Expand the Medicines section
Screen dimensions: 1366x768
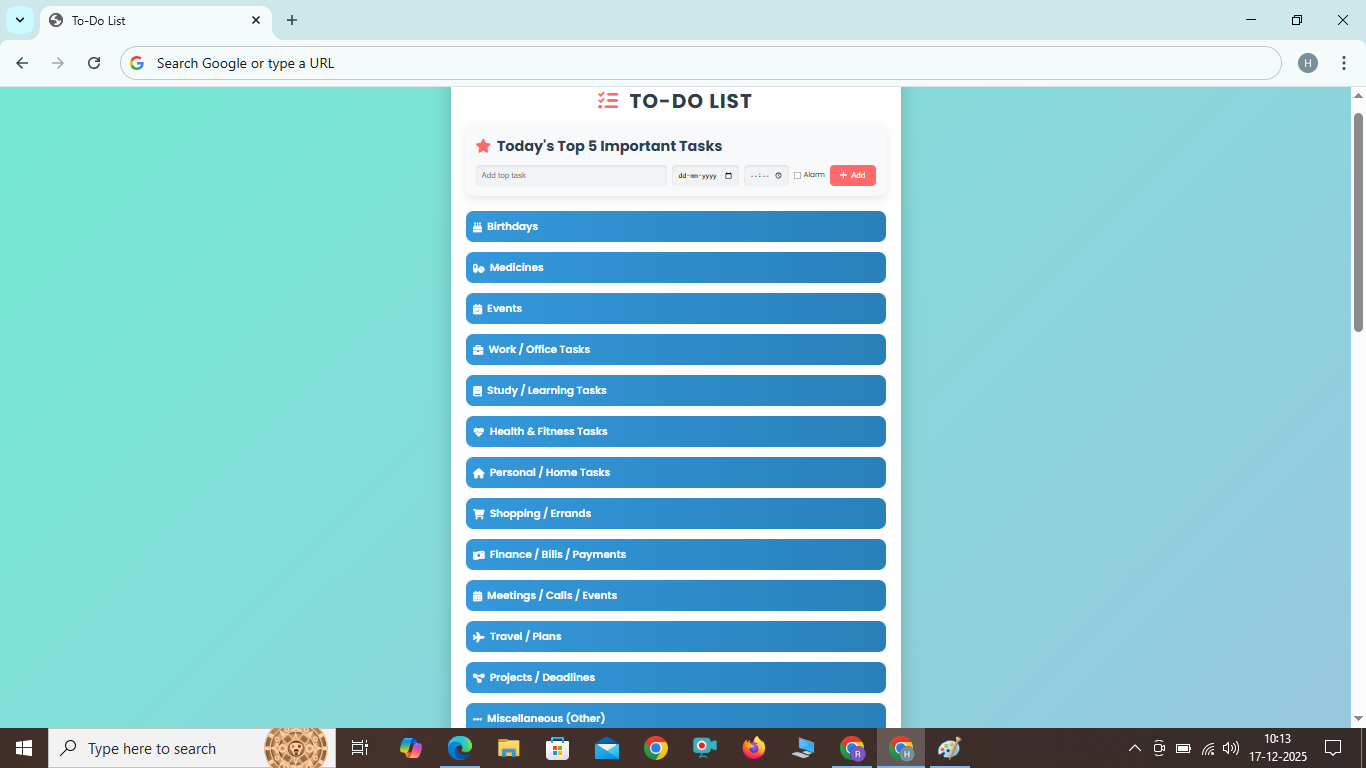click(675, 268)
